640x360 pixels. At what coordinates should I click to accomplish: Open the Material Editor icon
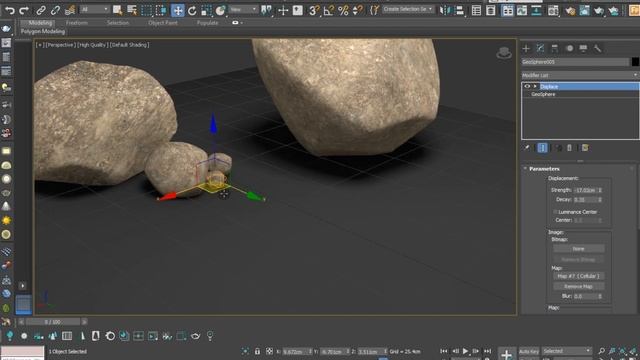553,10
